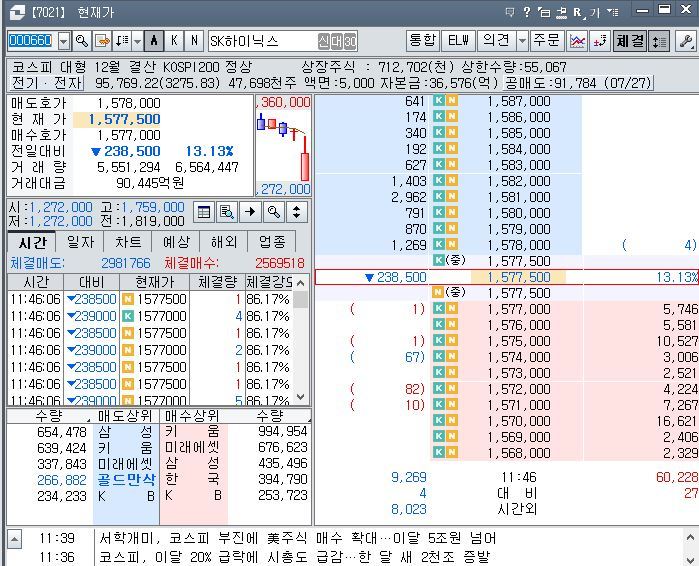Toggle the order book height list icon
699x566 pixels.
(659, 41)
